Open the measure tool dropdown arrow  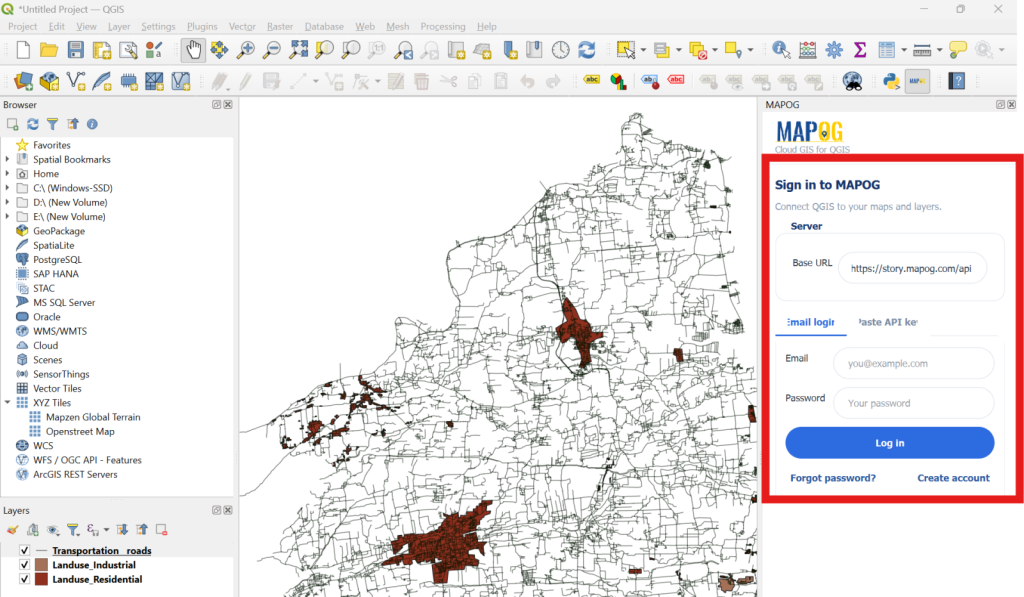[x=939, y=50]
